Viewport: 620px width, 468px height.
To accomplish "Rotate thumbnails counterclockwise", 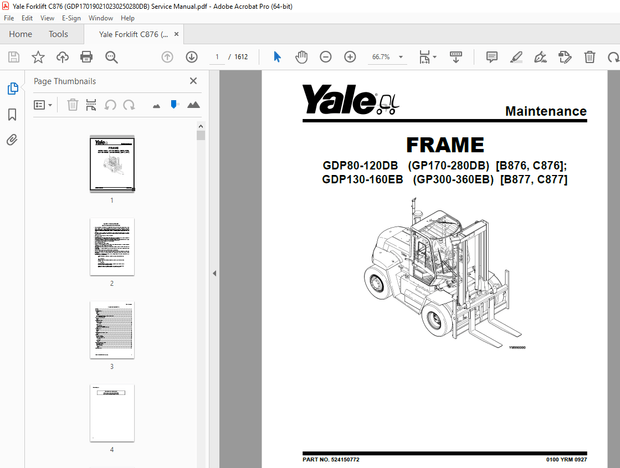I will click(x=110, y=105).
